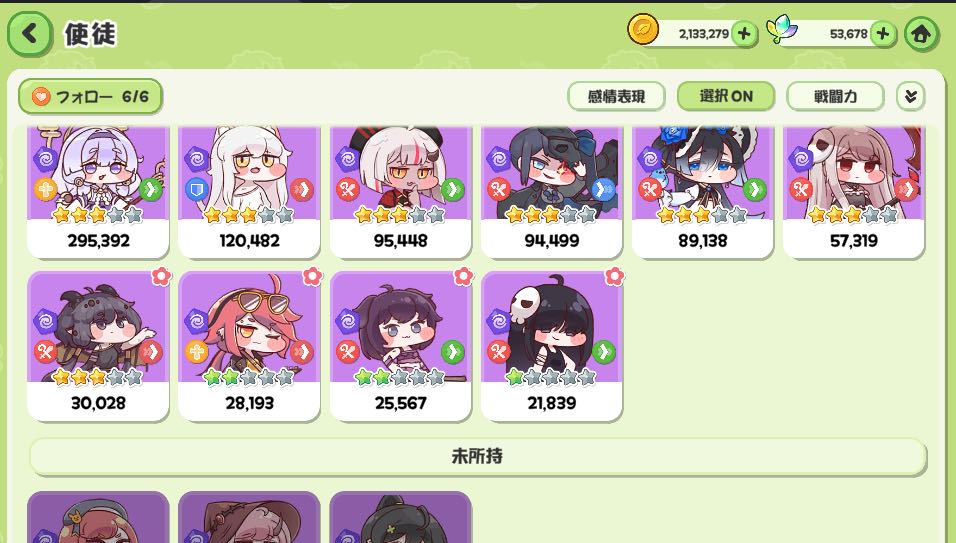Add gold coins with the plus button

[x=744, y=34]
